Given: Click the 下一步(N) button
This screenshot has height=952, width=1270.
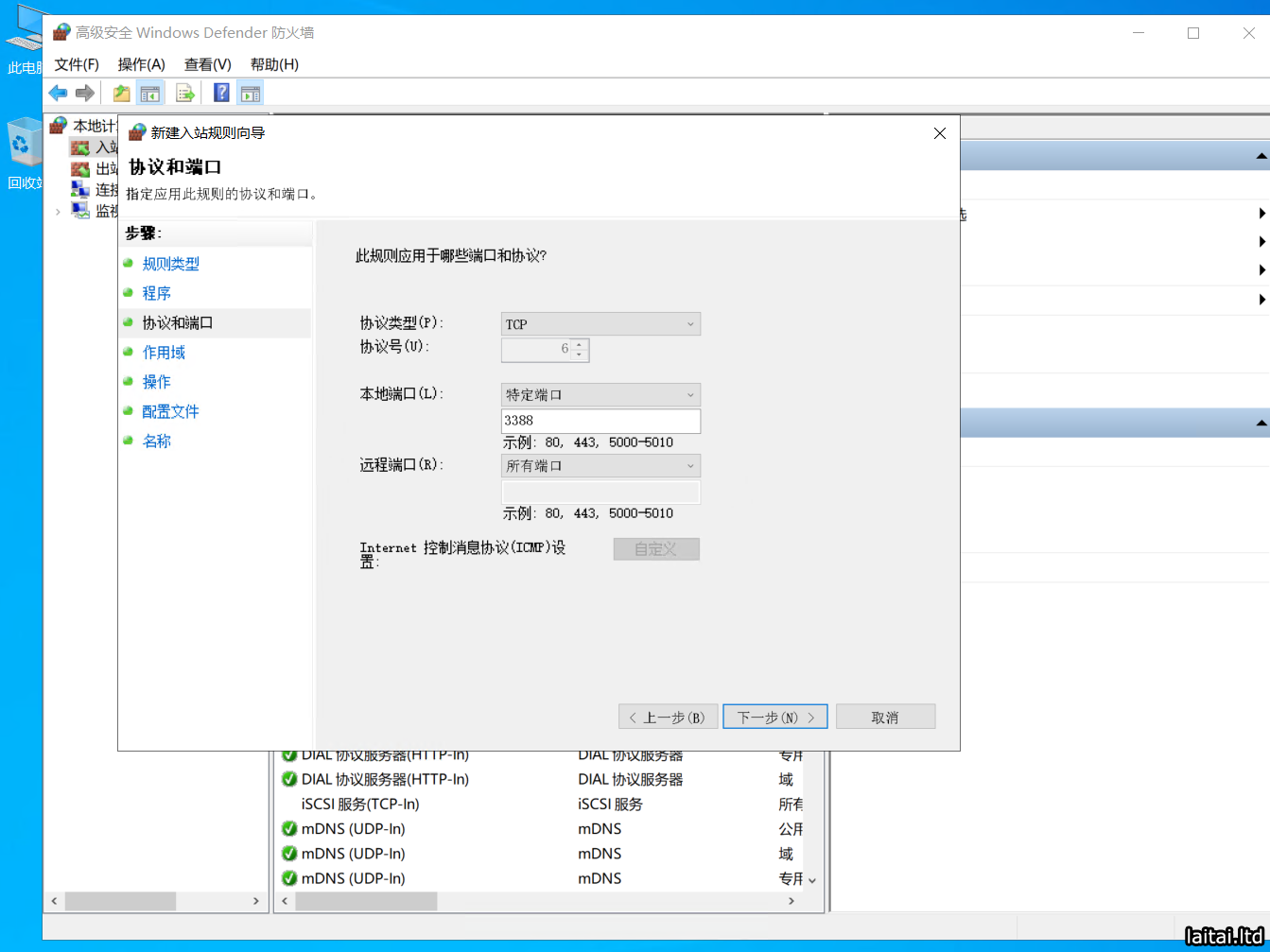Looking at the screenshot, I should 774,718.
